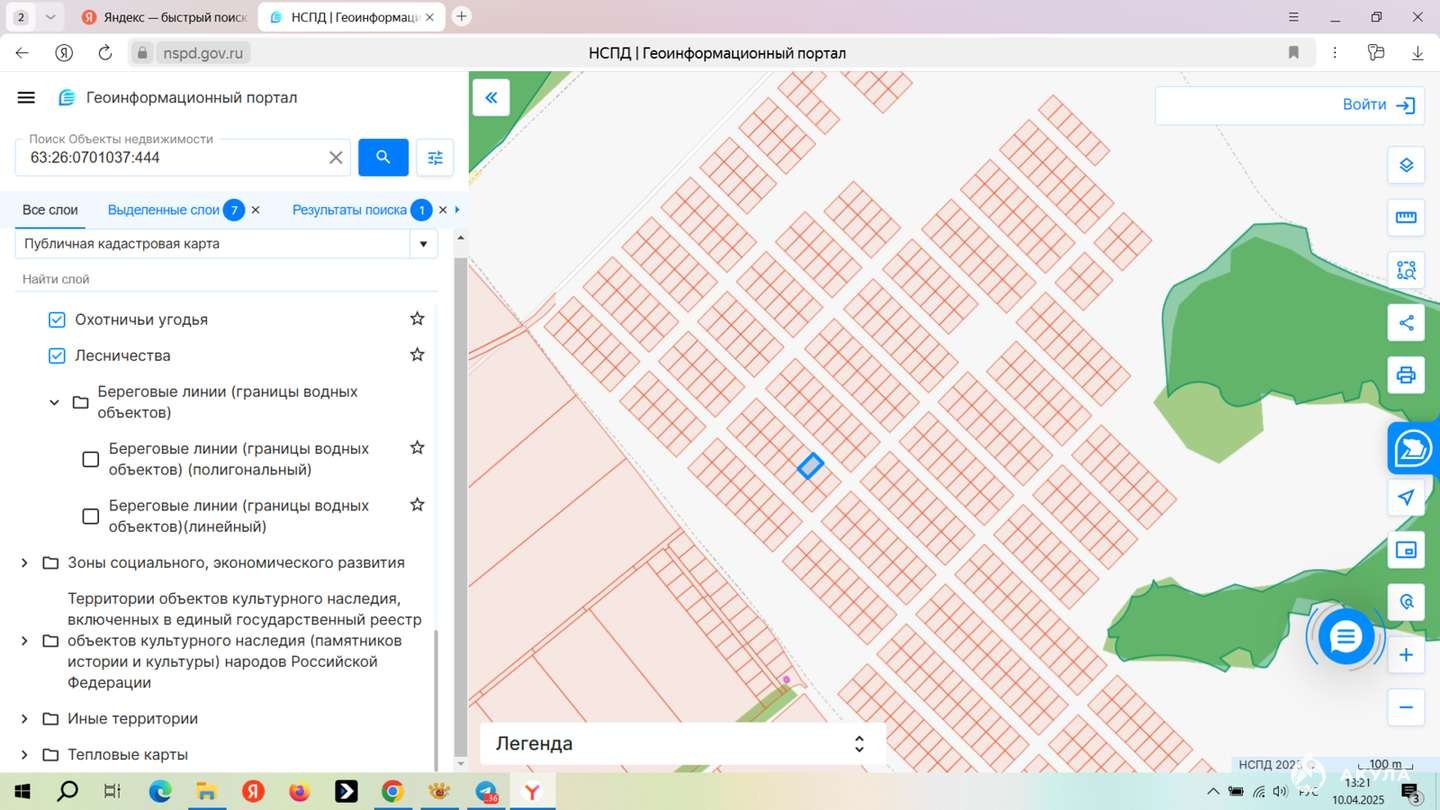Bookmark this page

[1294, 53]
